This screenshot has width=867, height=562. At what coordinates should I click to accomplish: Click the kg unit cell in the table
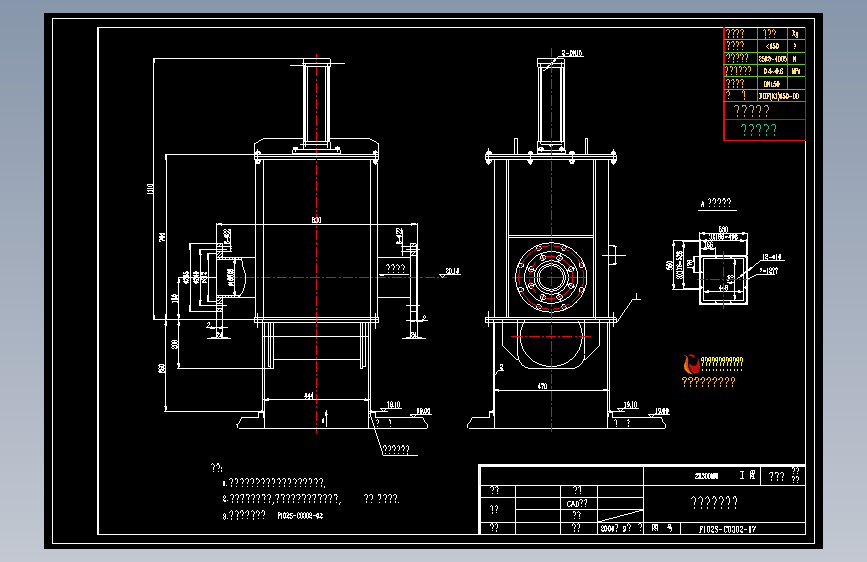[x=796, y=34]
